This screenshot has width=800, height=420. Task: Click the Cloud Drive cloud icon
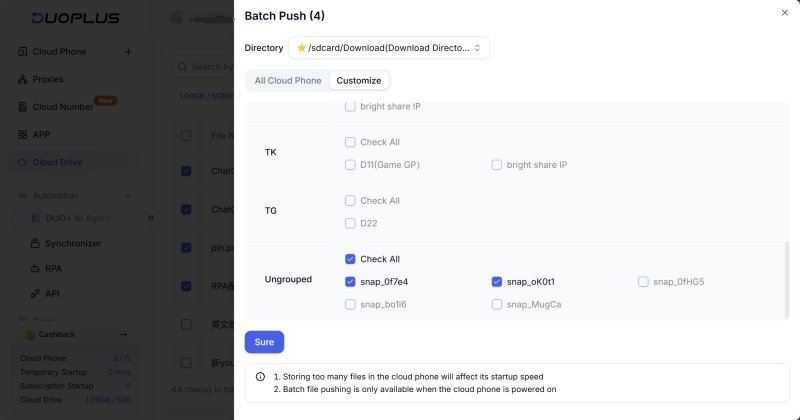tap(22, 162)
